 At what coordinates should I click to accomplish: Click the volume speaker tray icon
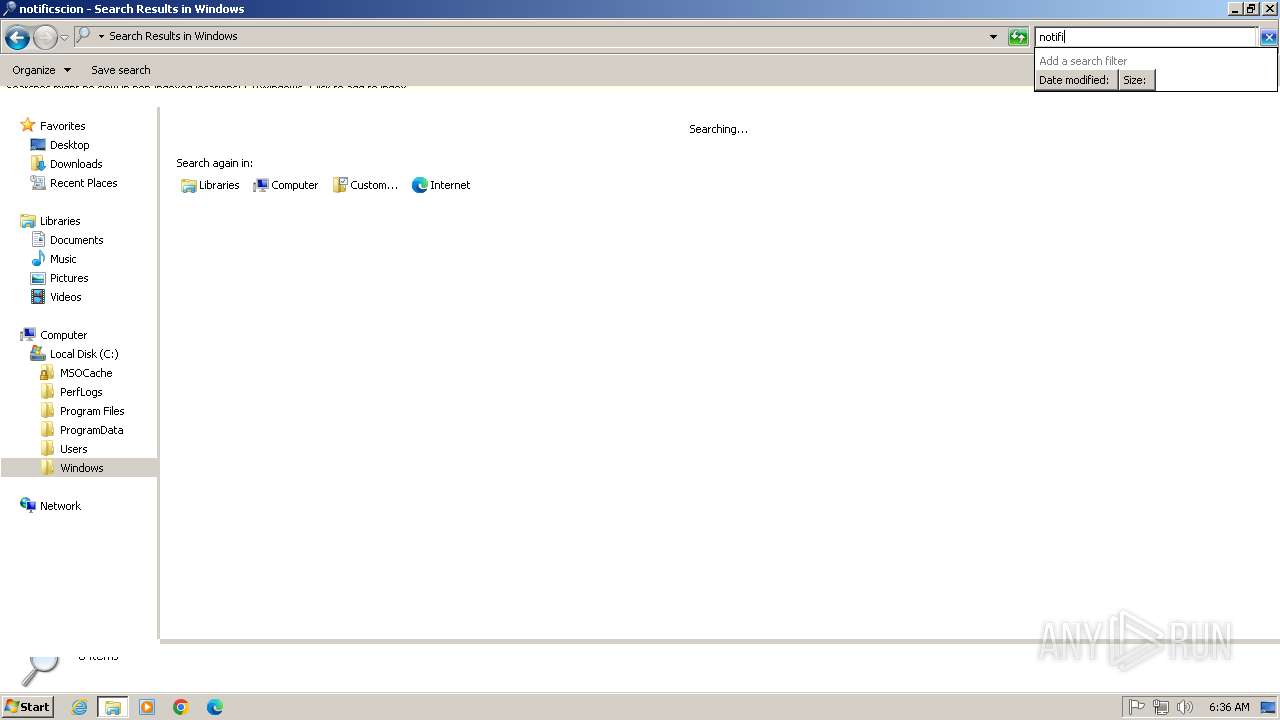[1185, 707]
